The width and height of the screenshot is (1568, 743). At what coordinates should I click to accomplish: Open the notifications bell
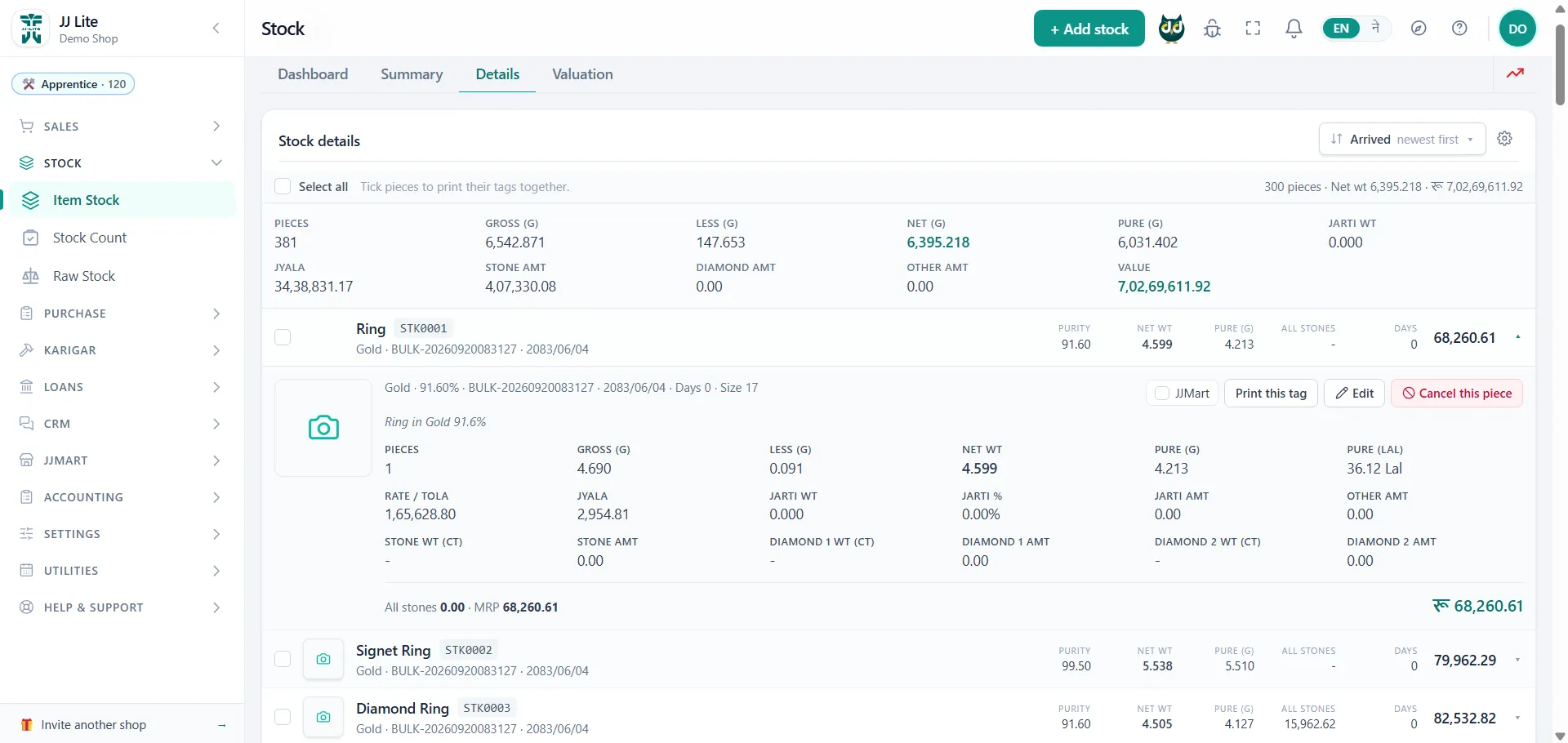[x=1294, y=29]
